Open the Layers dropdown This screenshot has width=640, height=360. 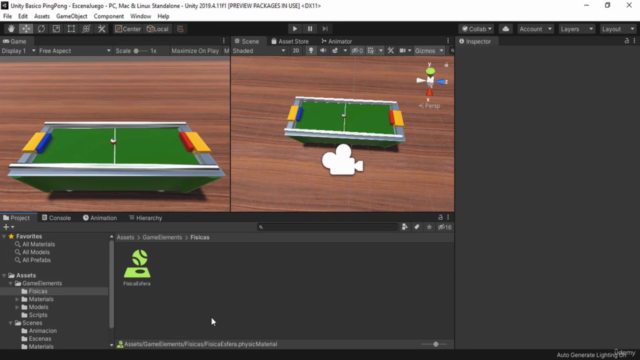(x=576, y=29)
